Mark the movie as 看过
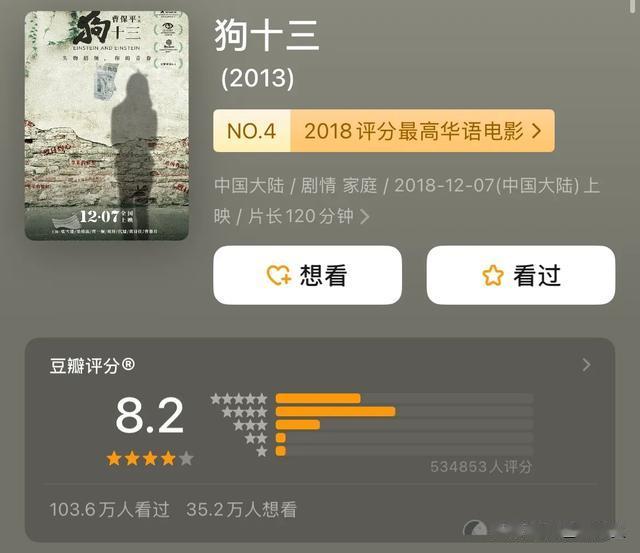This screenshot has width=640, height=553. [x=520, y=275]
